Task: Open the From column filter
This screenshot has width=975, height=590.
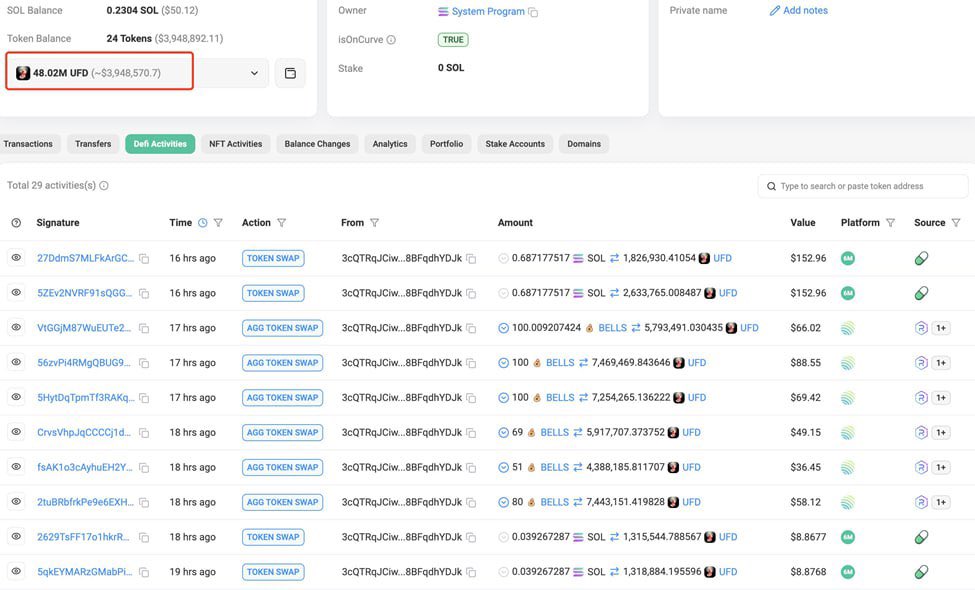Action: (374, 223)
